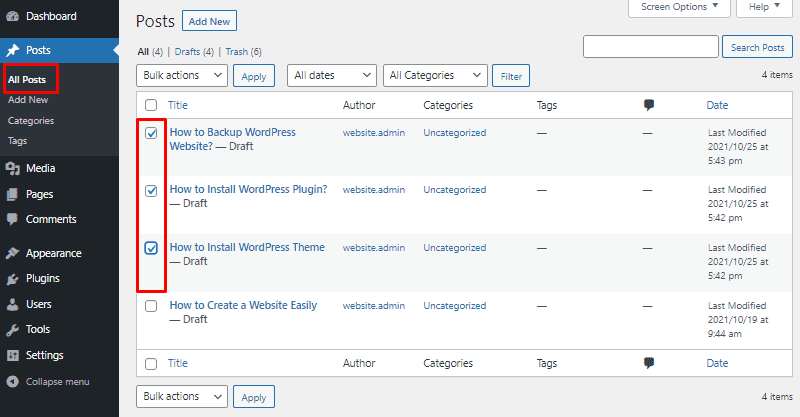Click the Pages icon in sidebar
The width and height of the screenshot is (800, 417).
[12, 194]
